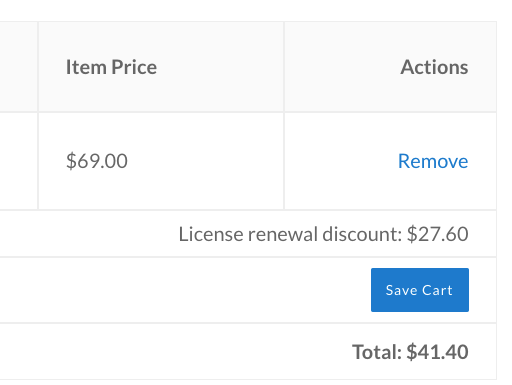Click the empty cell left of $69.00
Screen dimensions: 512x385
19,161
